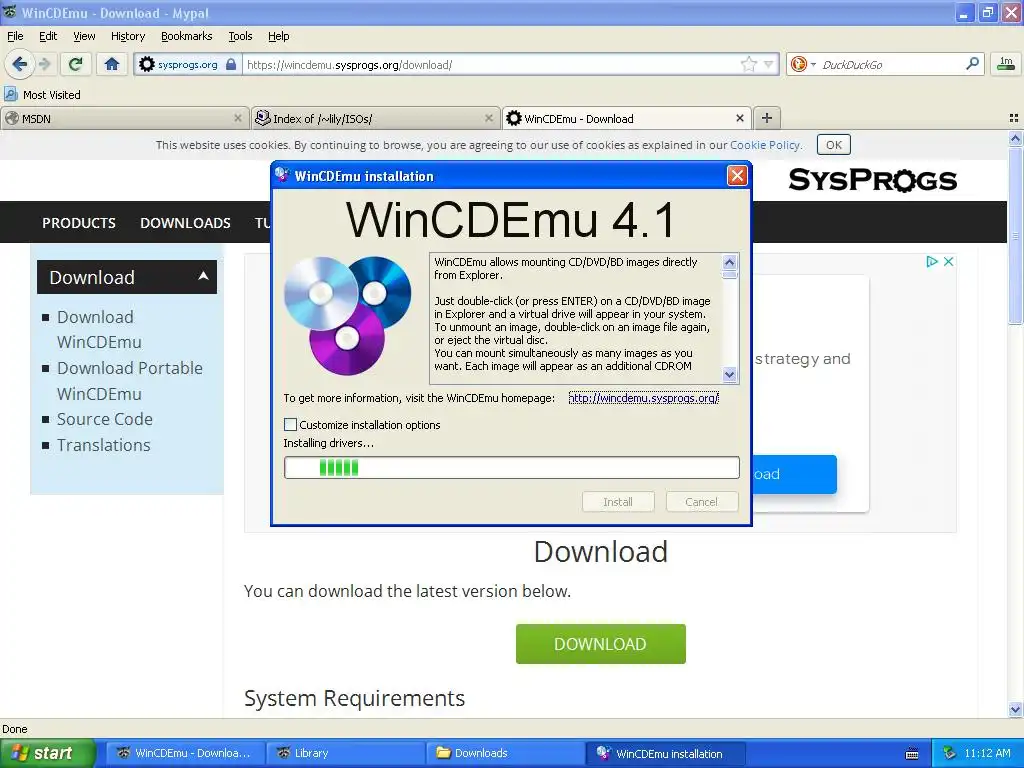Viewport: 1024px width, 768px height.
Task: Click the network tray icon near the clock
Action: click(x=950, y=753)
